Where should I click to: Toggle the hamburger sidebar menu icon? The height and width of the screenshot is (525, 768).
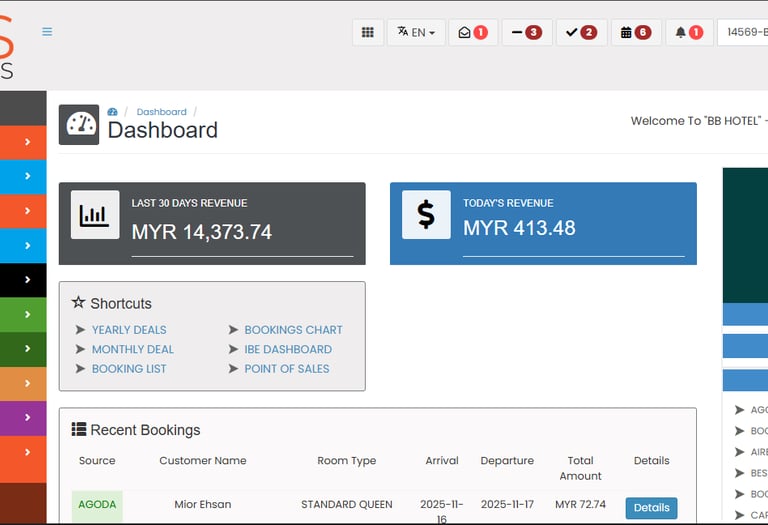[47, 32]
